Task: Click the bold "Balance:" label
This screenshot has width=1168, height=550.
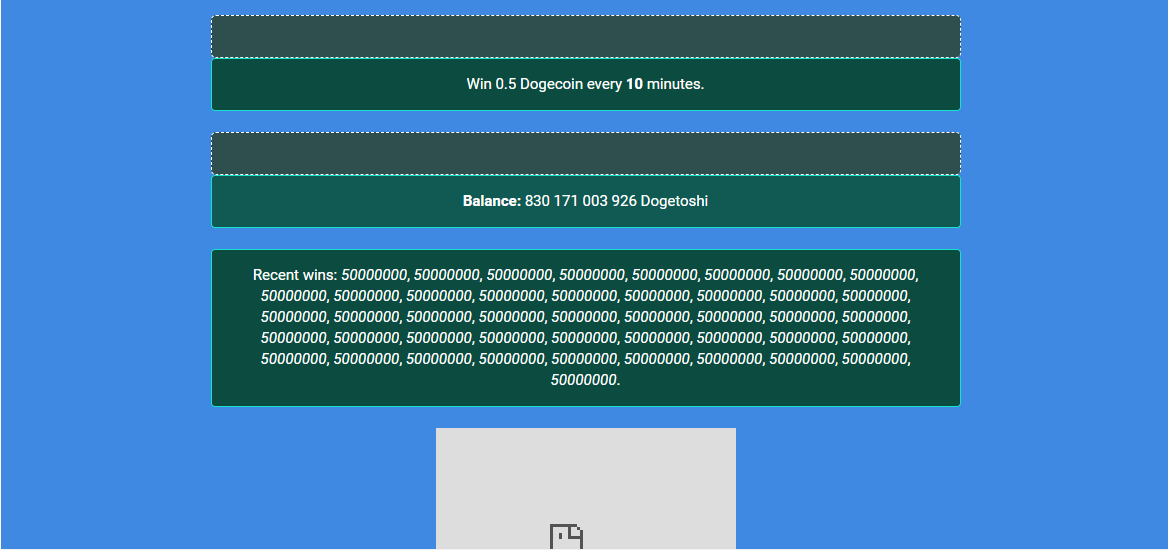Action: coord(492,201)
